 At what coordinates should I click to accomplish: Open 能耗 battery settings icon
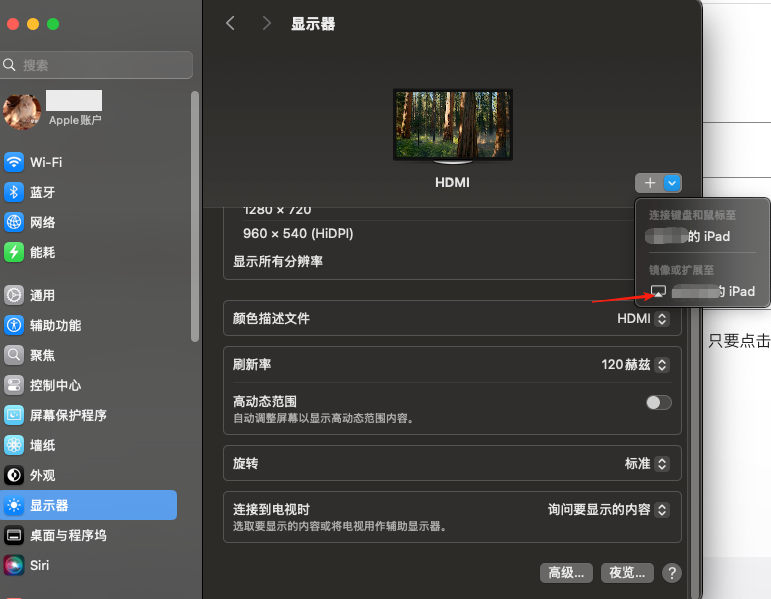(14, 252)
